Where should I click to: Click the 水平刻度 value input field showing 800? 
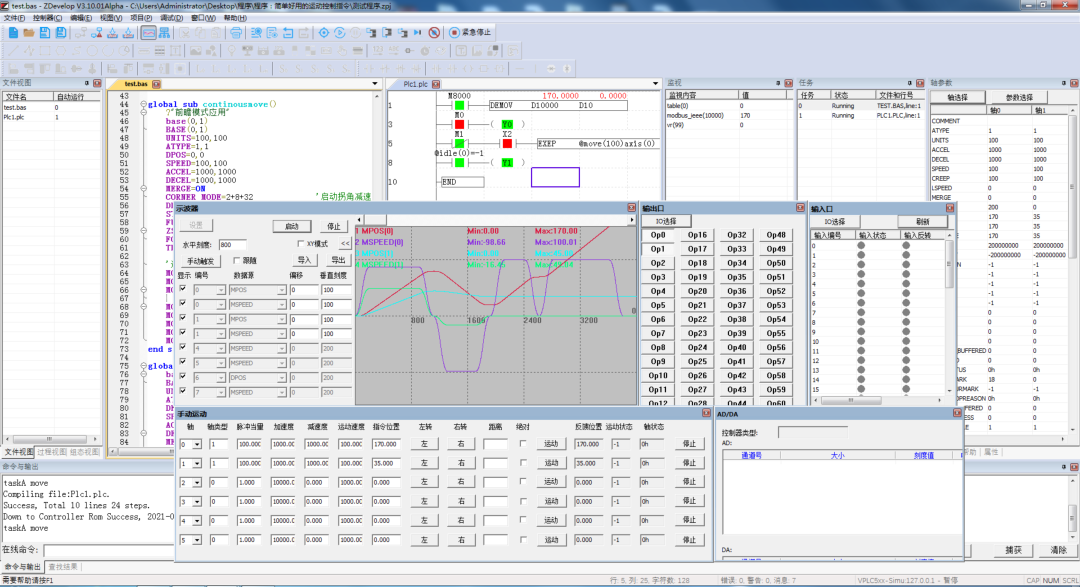231,243
